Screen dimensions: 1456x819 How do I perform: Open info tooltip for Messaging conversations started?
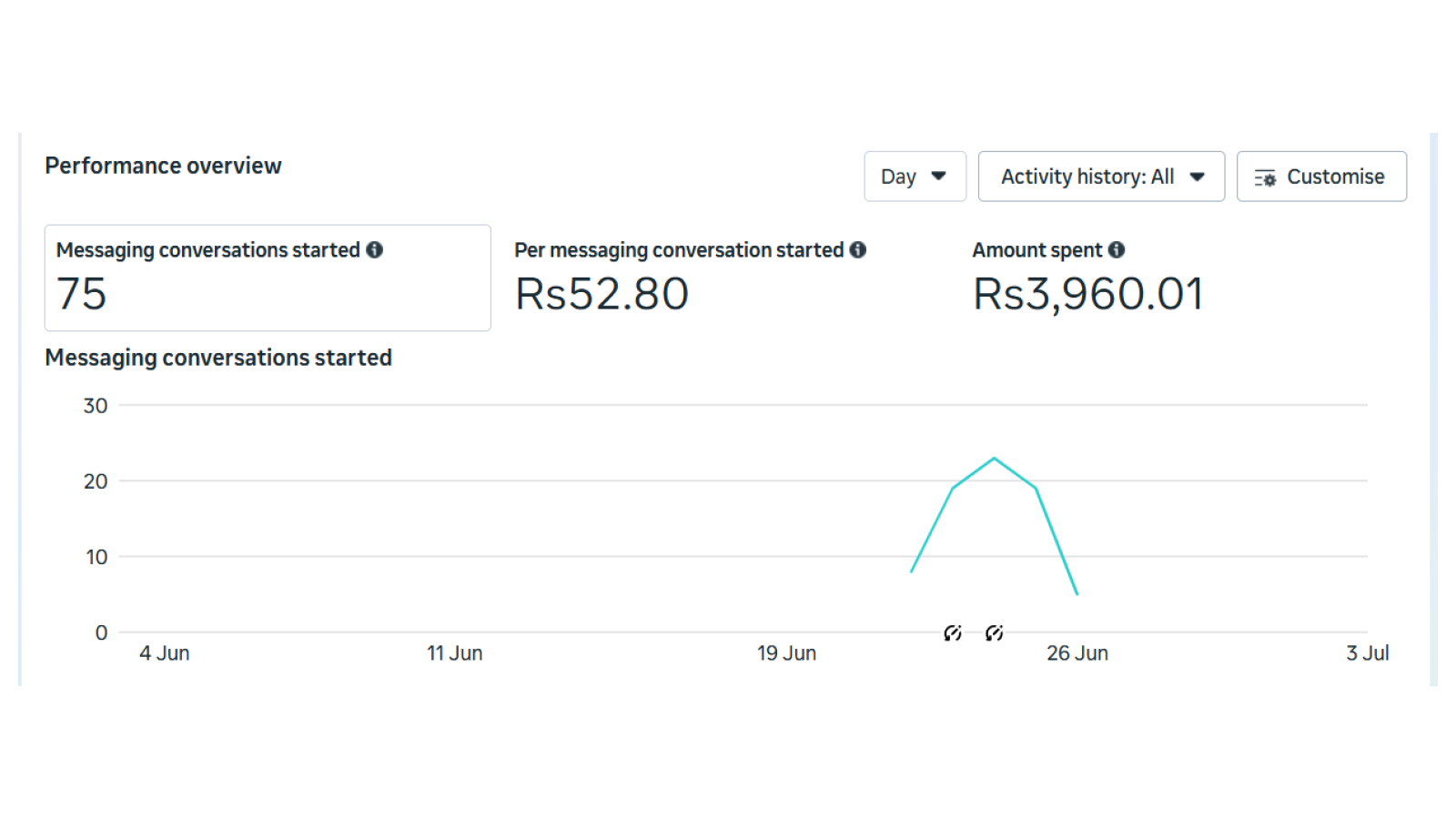click(x=375, y=249)
